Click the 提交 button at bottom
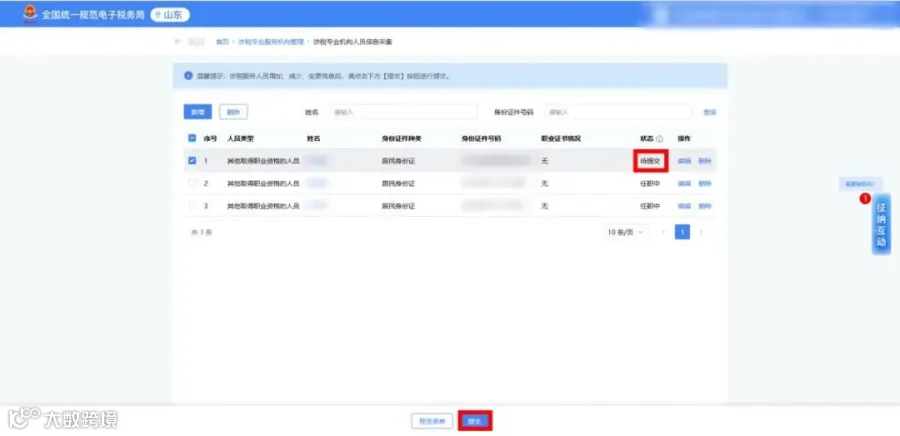This screenshot has width=900, height=436. pyautogui.click(x=474, y=421)
